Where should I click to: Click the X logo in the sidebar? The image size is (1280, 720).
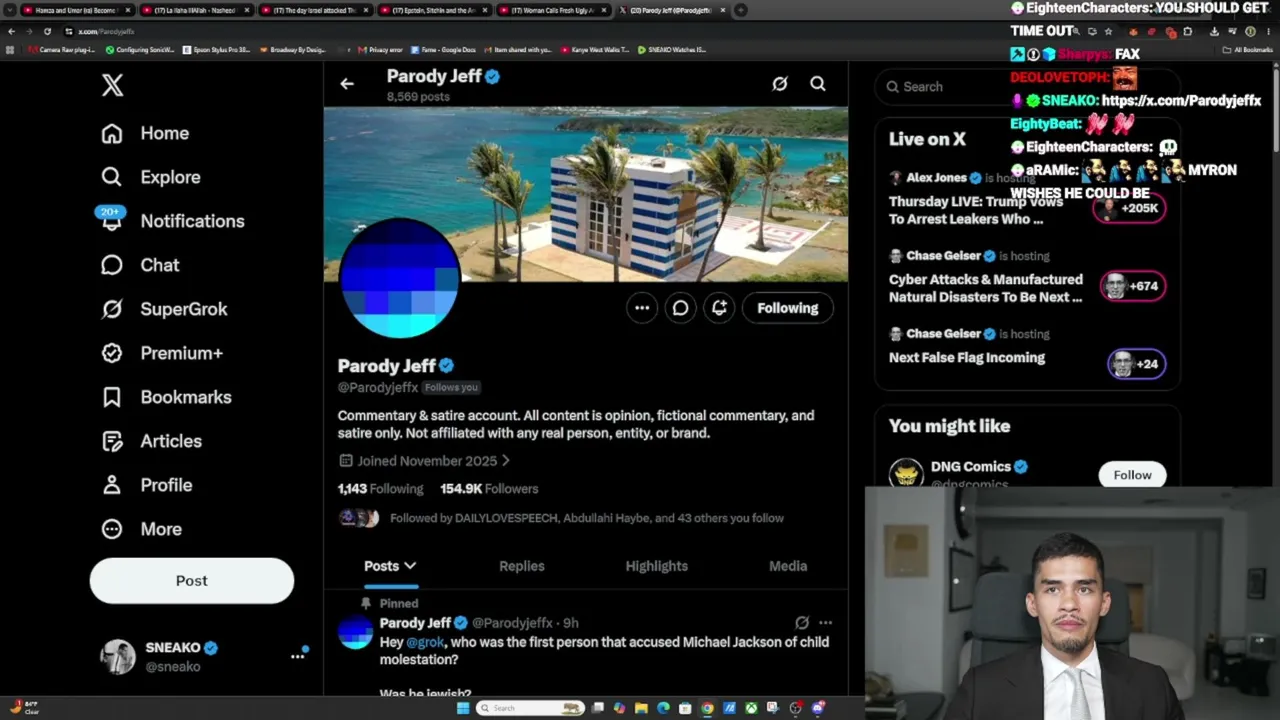pos(112,85)
